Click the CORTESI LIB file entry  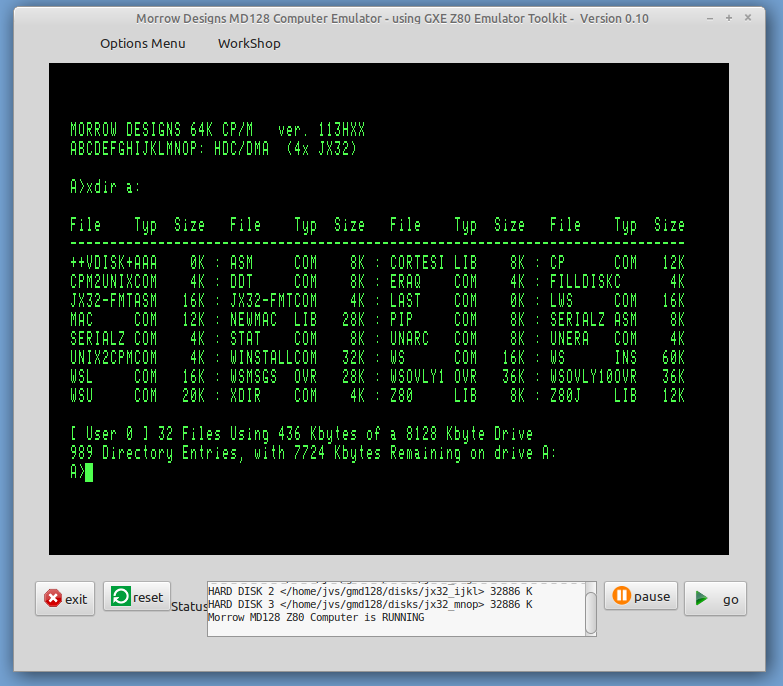457,263
